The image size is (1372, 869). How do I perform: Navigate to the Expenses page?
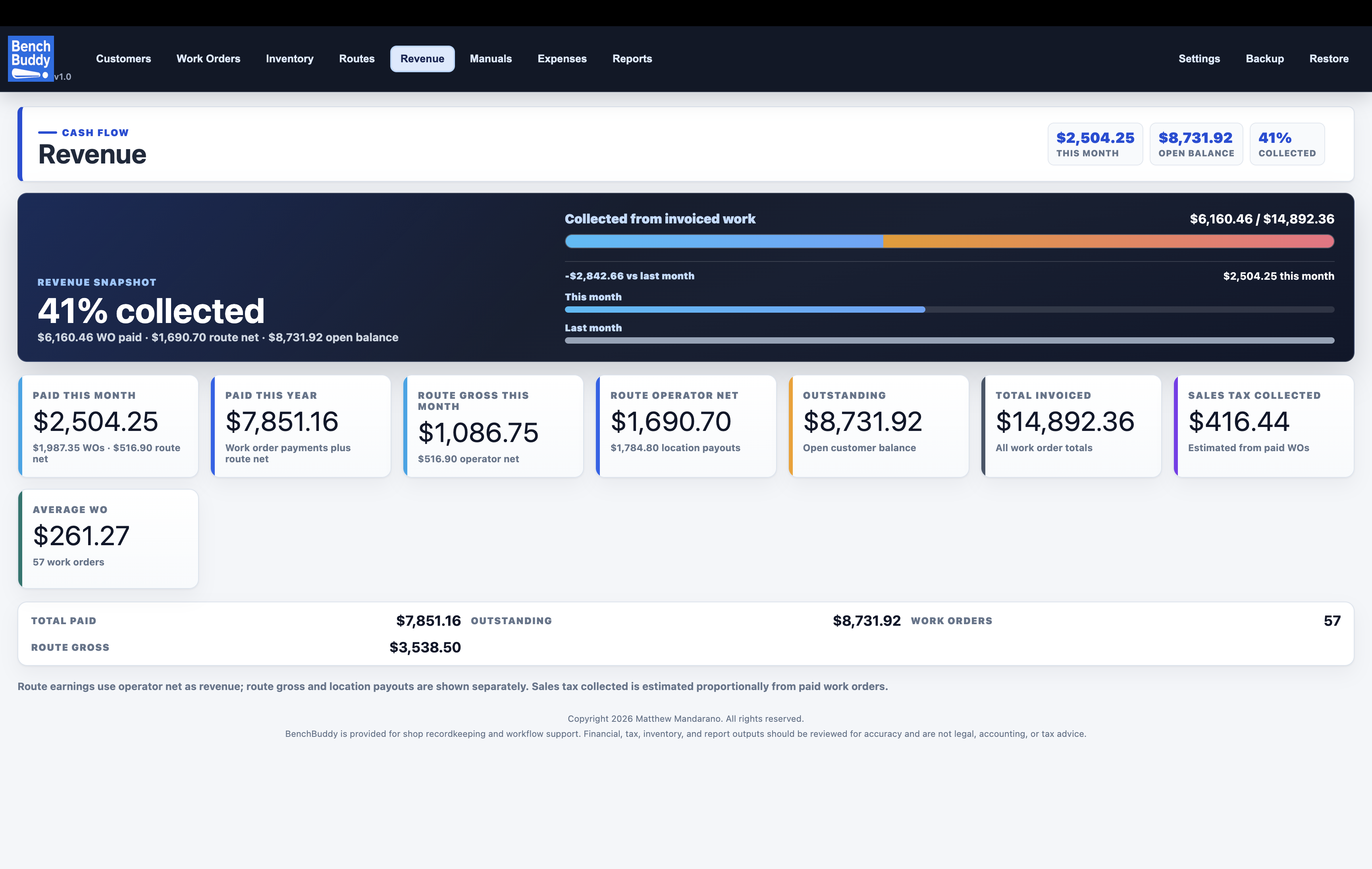562,59
